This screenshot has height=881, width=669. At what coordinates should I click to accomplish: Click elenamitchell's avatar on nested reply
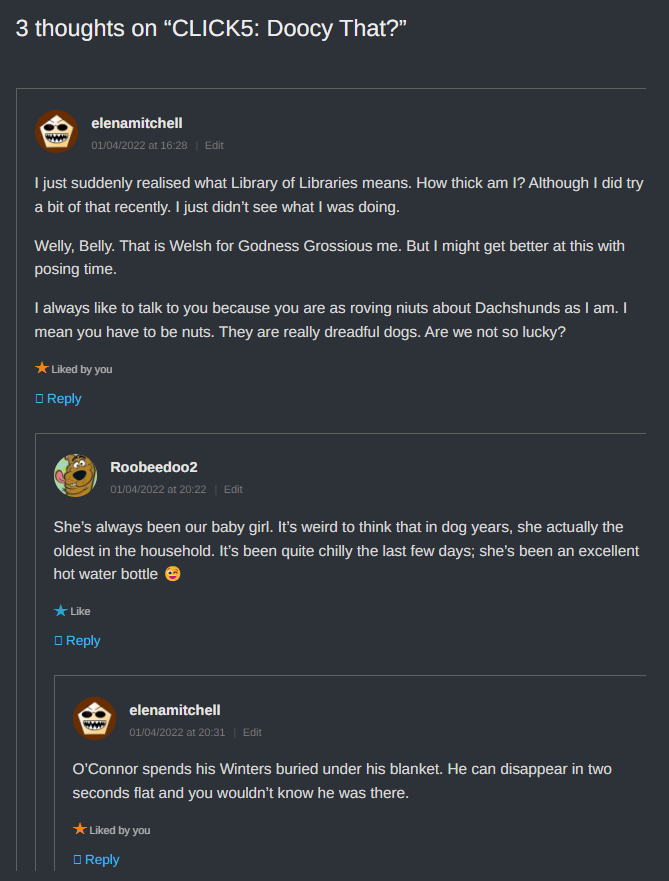tap(94, 718)
